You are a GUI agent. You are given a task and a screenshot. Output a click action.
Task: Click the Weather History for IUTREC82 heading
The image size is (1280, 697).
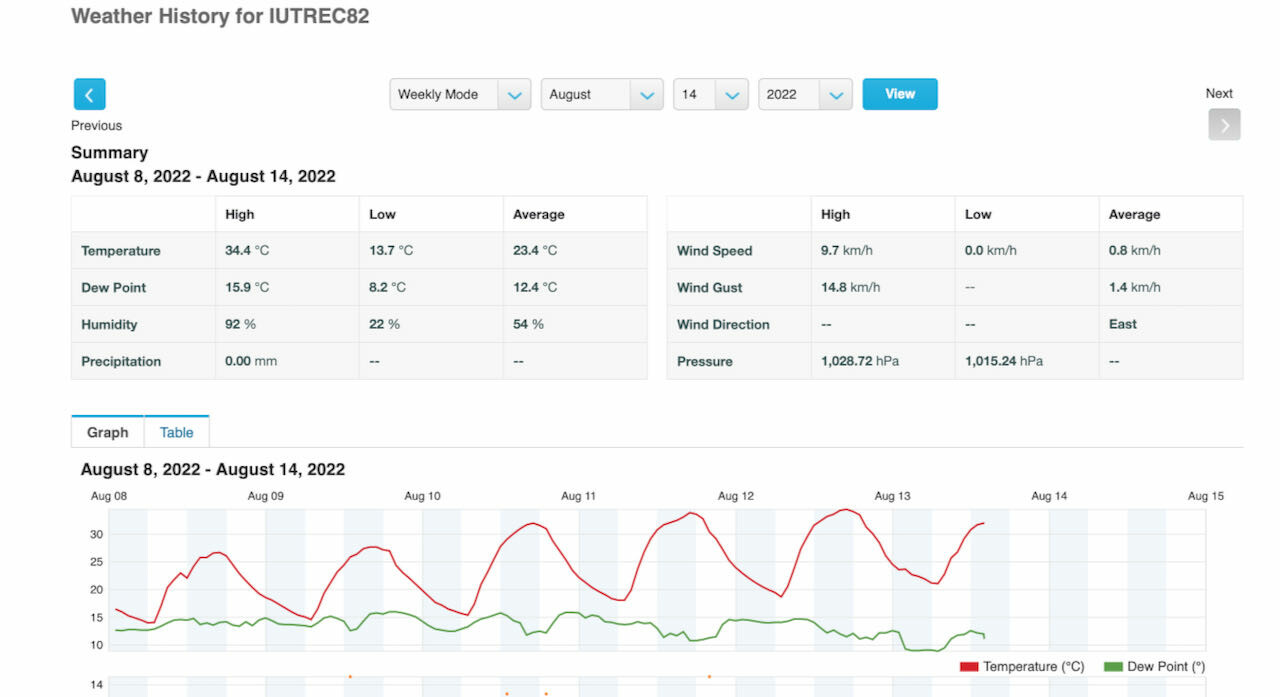click(220, 17)
